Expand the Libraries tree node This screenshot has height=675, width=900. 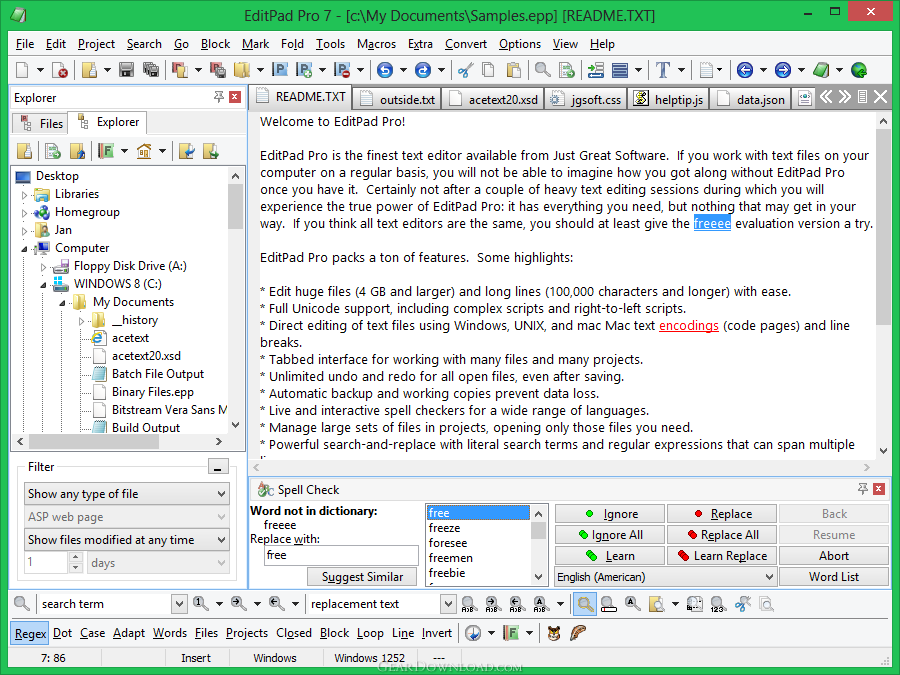click(x=24, y=195)
